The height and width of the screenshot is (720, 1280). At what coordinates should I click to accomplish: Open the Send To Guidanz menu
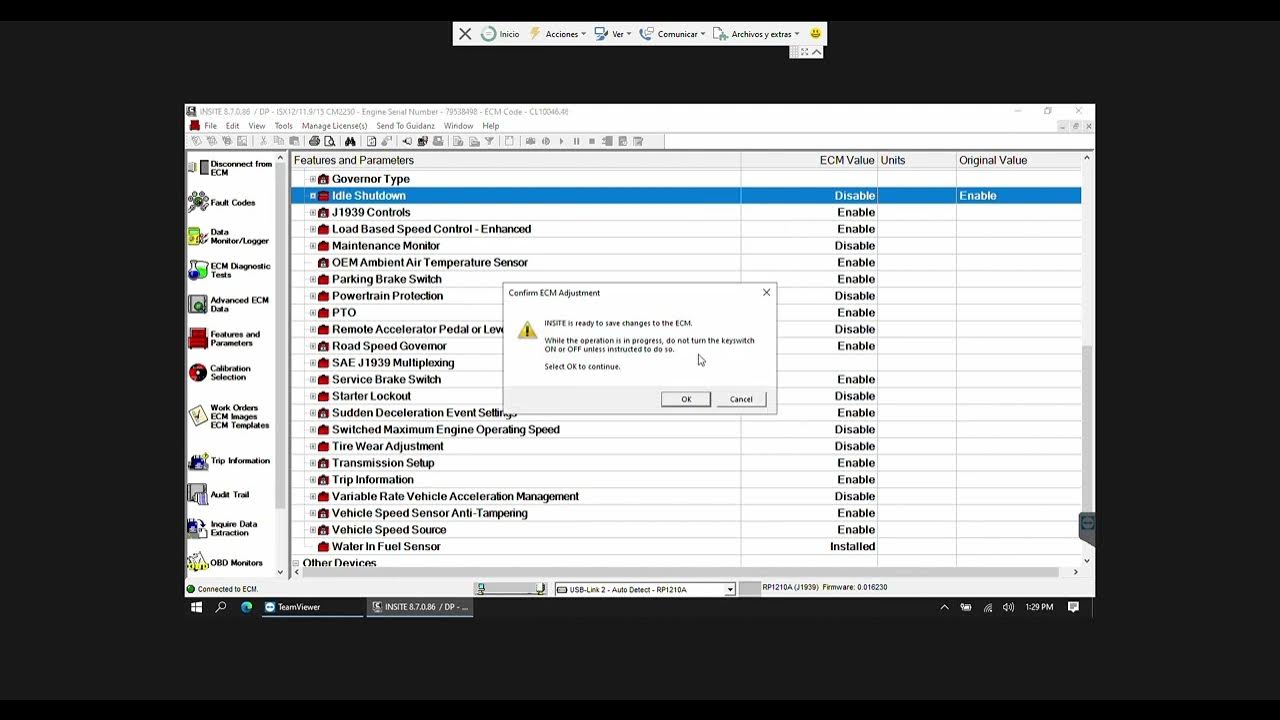tap(405, 126)
